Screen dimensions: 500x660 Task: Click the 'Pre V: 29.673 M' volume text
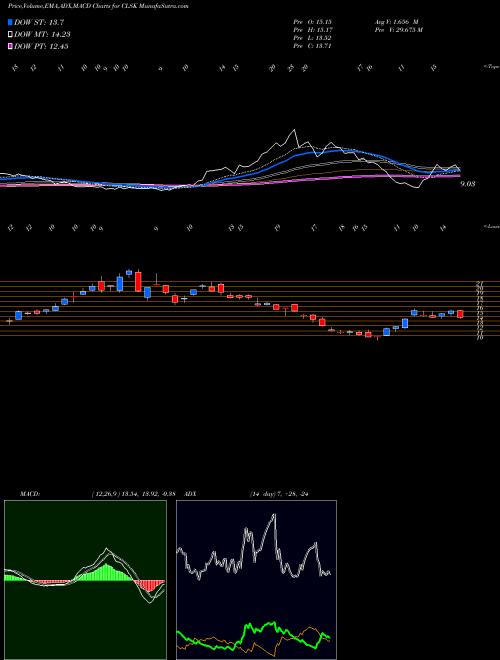[398, 30]
